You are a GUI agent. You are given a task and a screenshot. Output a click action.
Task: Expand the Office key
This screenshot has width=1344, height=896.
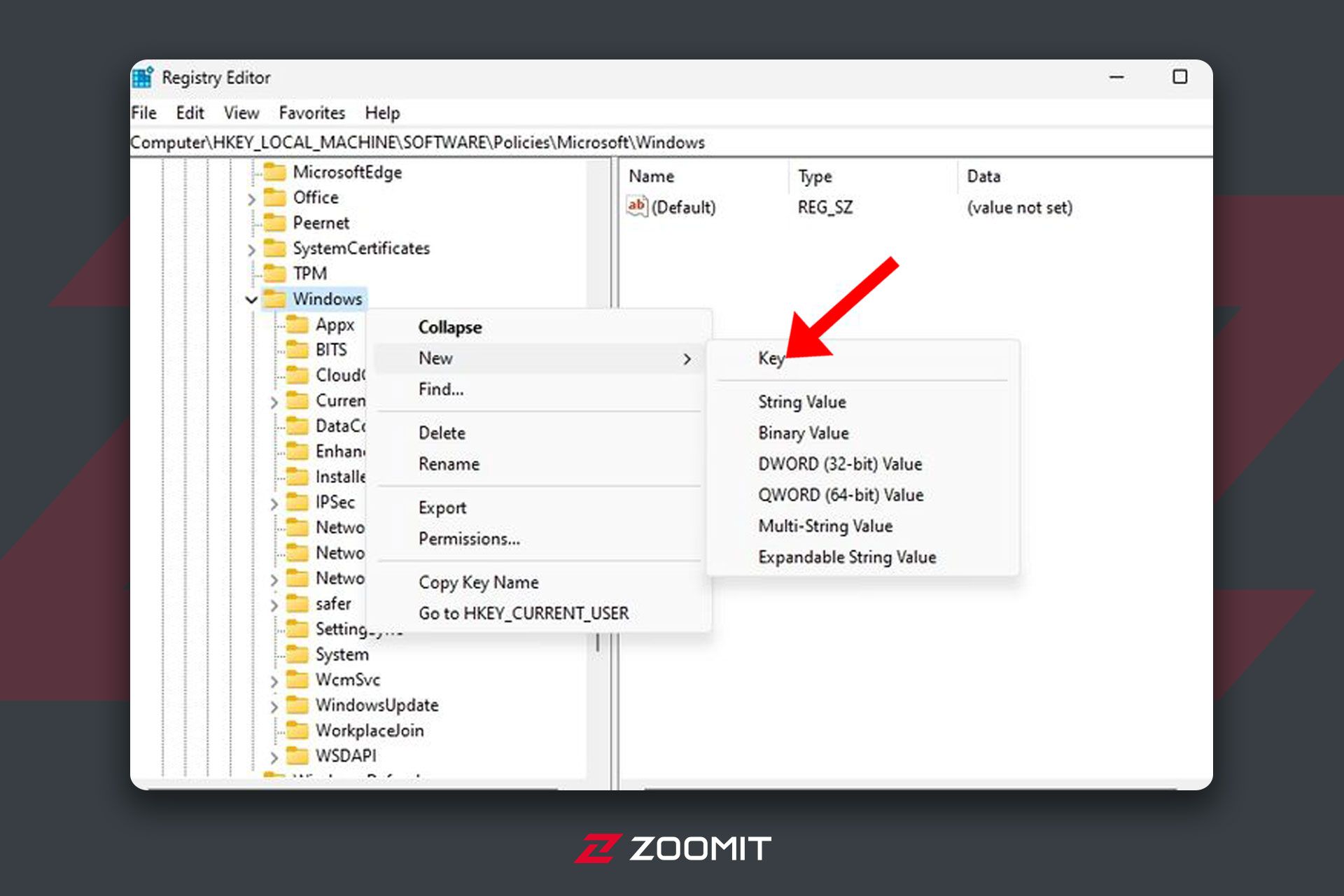click(x=251, y=199)
